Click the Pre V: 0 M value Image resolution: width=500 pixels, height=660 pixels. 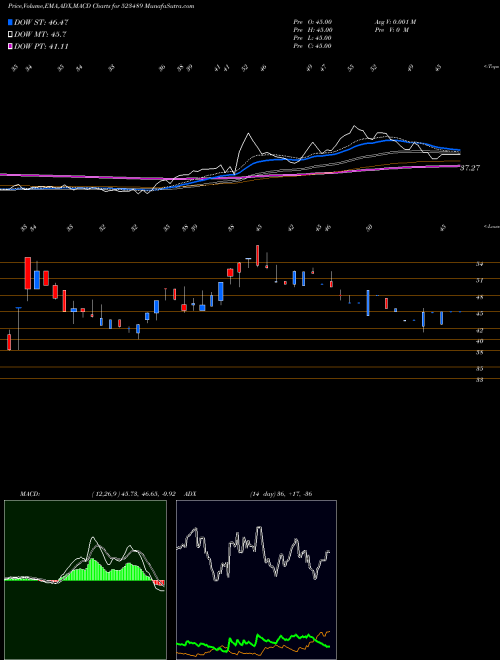[391, 30]
